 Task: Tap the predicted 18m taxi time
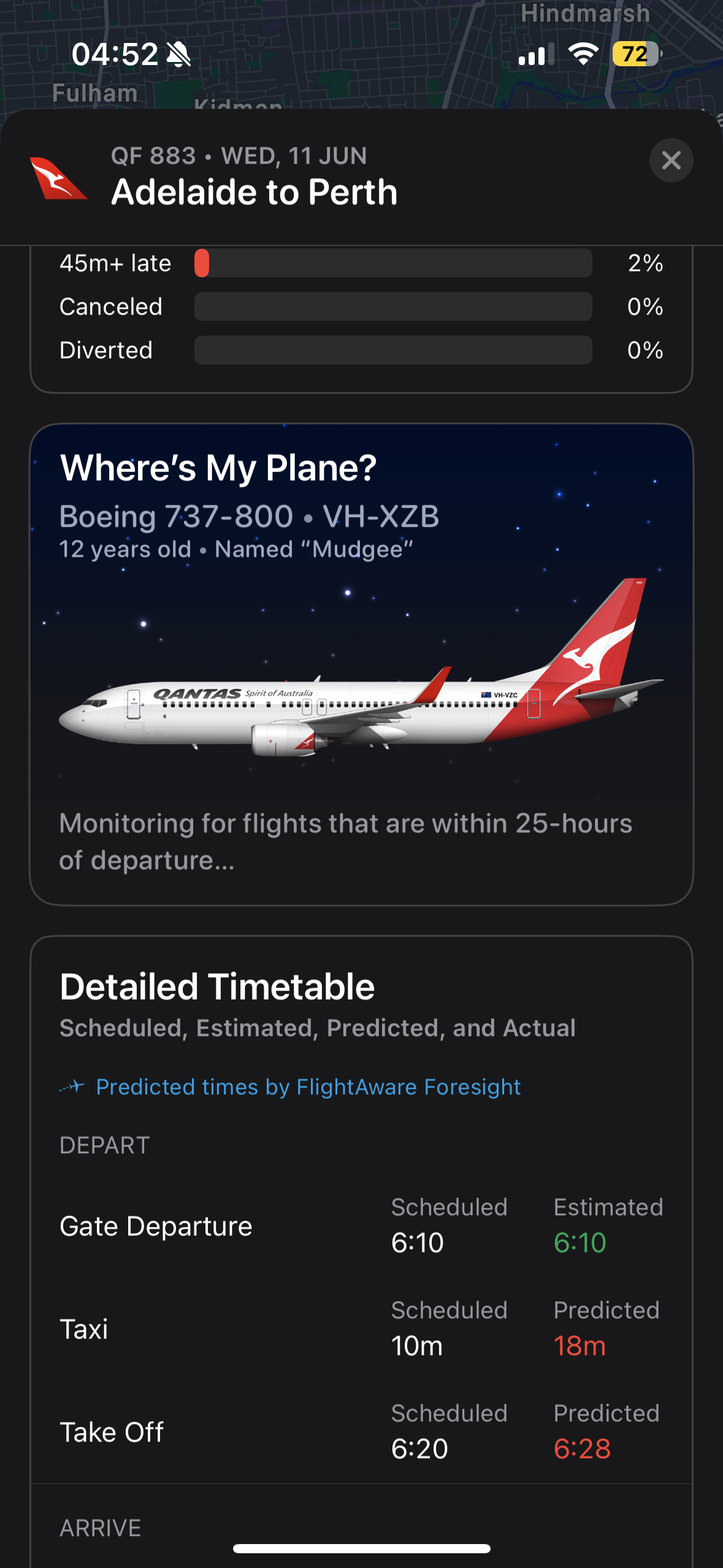(580, 1346)
